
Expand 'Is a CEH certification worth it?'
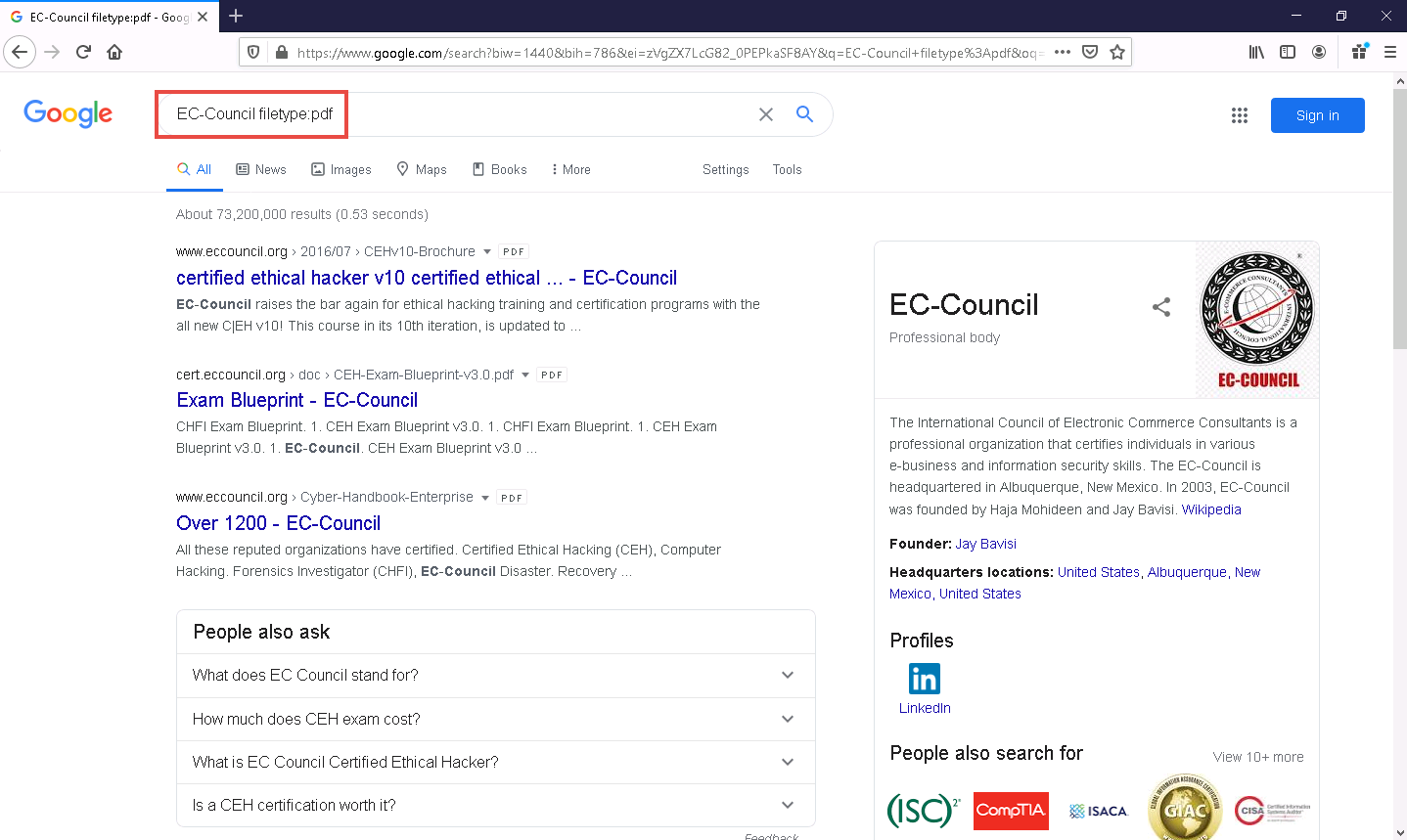pyautogui.click(x=496, y=805)
